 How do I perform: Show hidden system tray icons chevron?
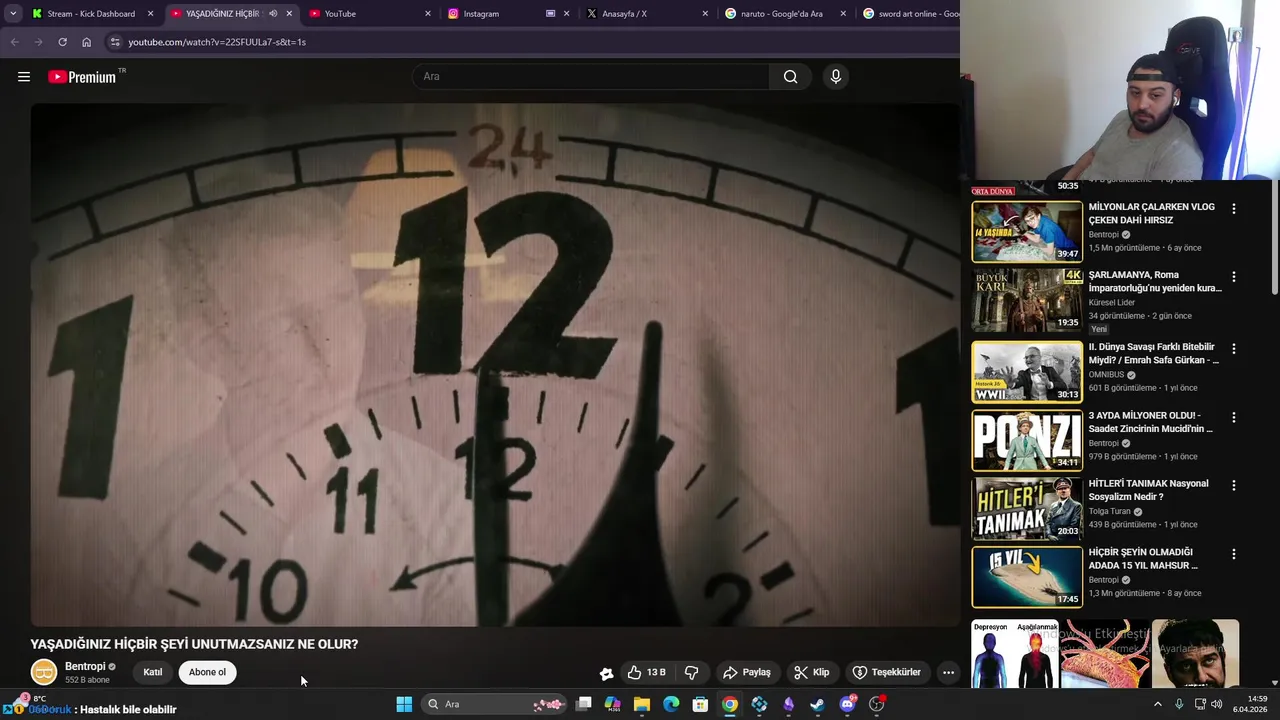pyautogui.click(x=1158, y=704)
